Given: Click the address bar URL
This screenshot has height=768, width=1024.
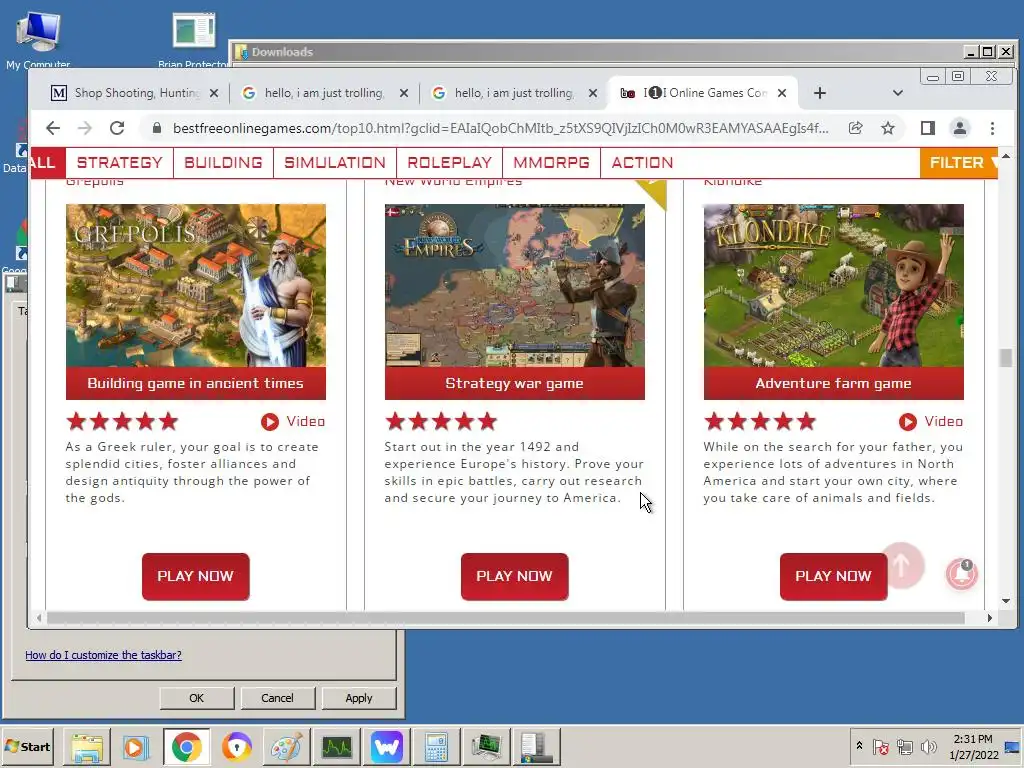Looking at the screenshot, I should [x=500, y=128].
